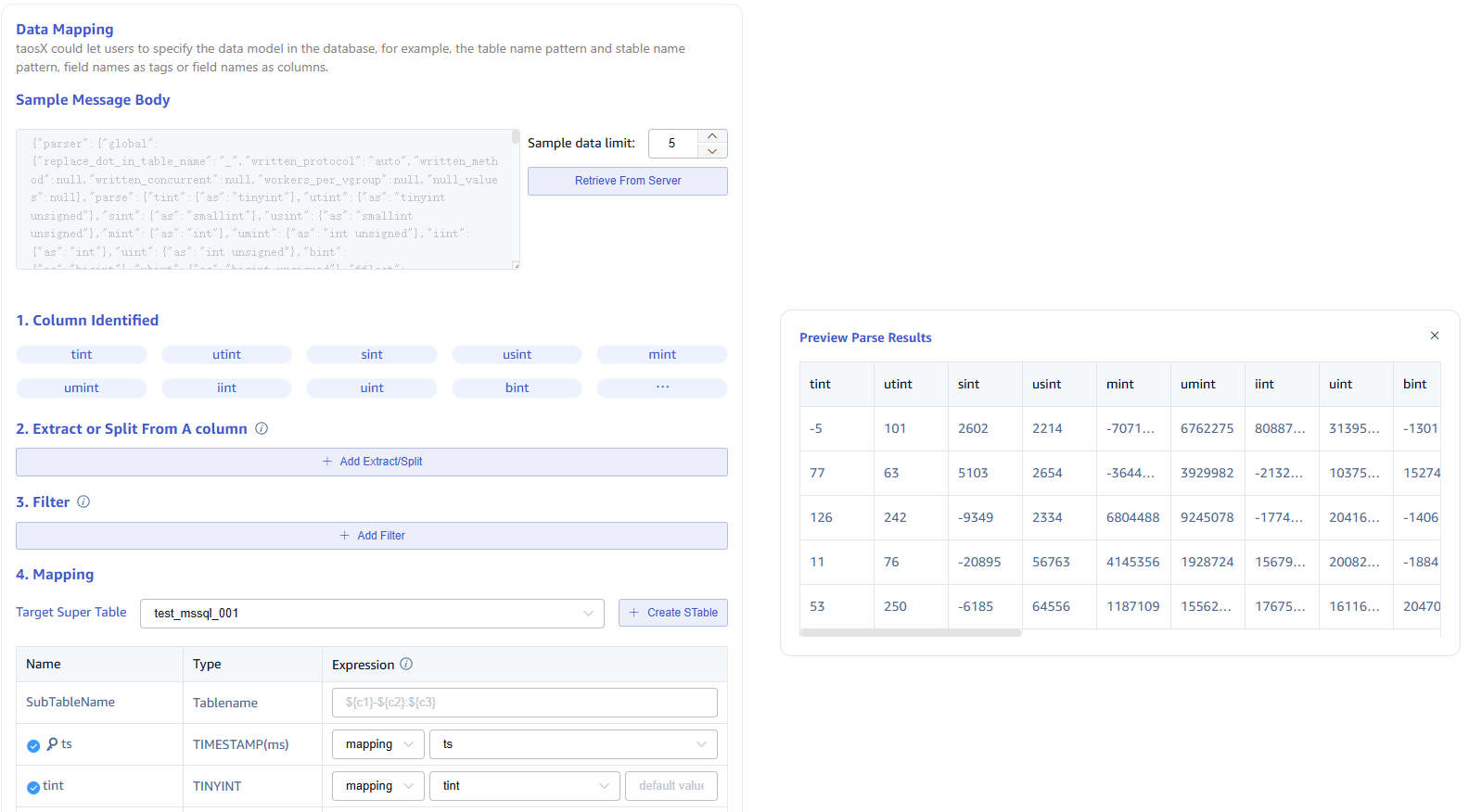Close the Preview Parse Results panel
1469x812 pixels.
pyautogui.click(x=1434, y=336)
